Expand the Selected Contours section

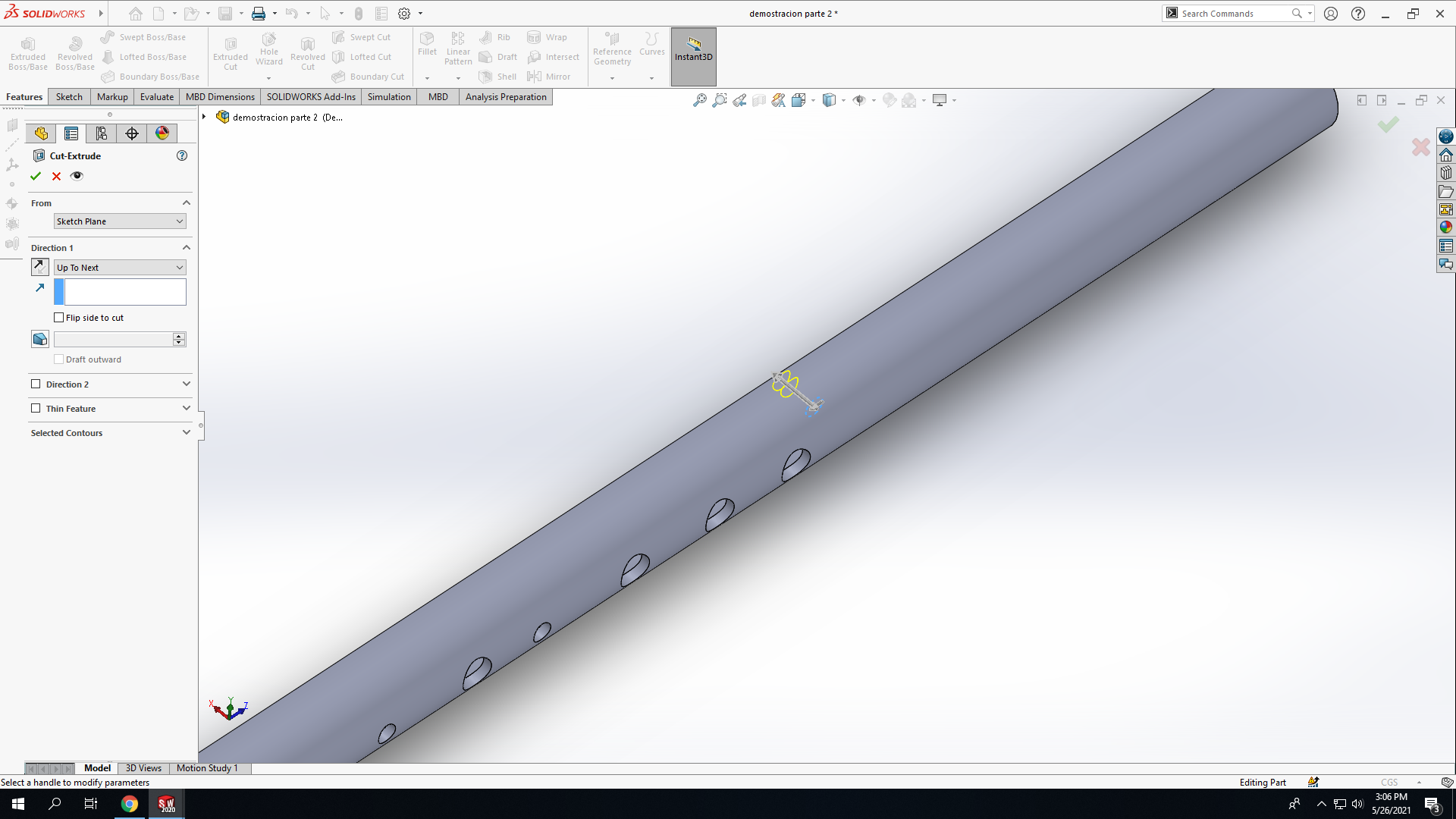[111, 433]
